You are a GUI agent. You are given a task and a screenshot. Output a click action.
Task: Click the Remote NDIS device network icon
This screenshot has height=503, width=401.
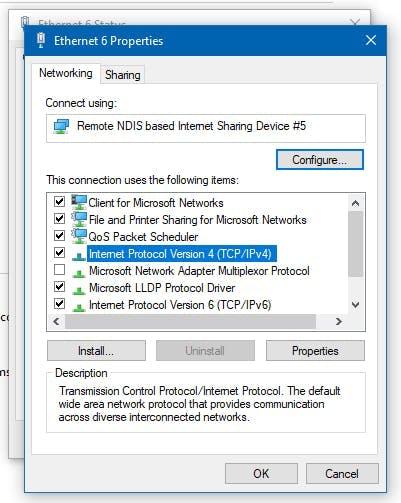click(61, 126)
